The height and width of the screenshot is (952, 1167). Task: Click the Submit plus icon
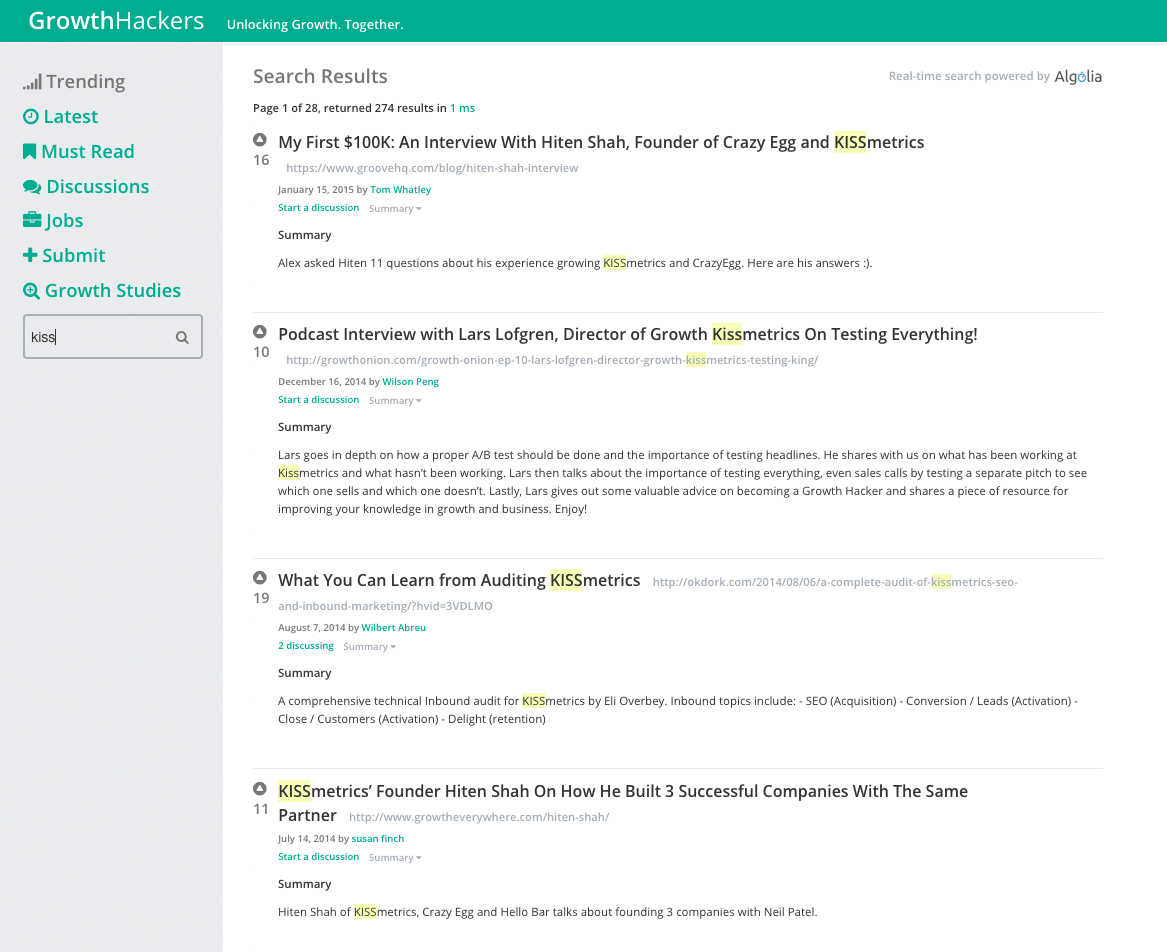pos(30,255)
